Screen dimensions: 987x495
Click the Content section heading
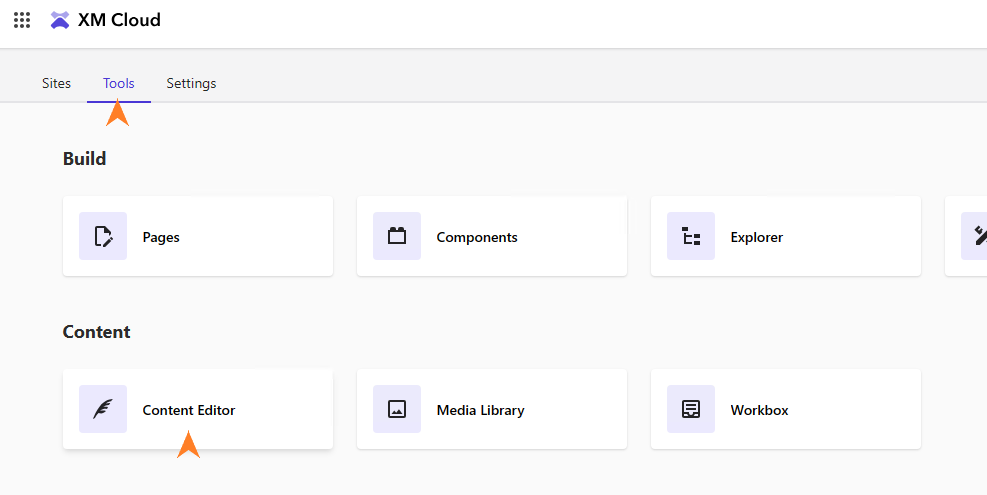(x=96, y=332)
